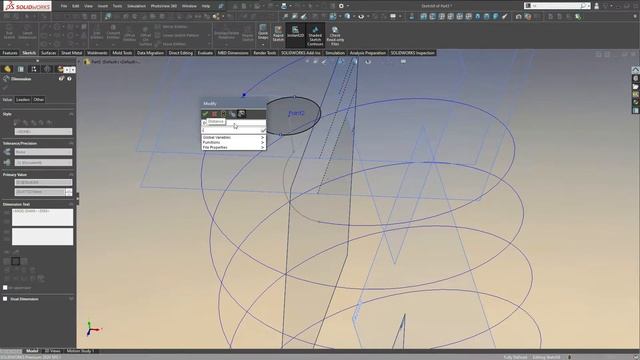Click the primary value stepper arrows
Image resolution: width=640 pixels, height=360 pixels.
69,192
